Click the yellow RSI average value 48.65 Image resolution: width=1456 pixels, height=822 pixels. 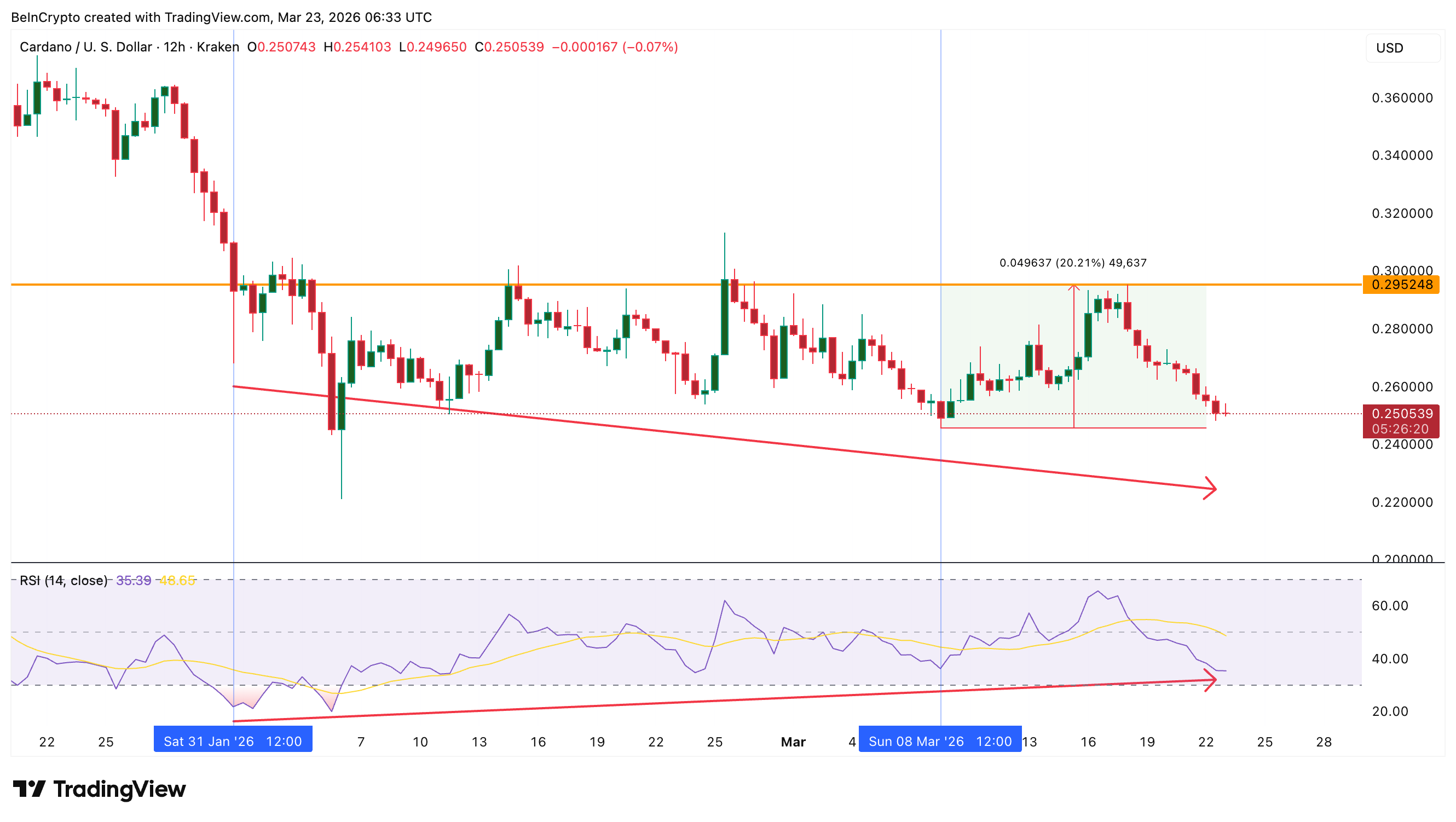177,581
